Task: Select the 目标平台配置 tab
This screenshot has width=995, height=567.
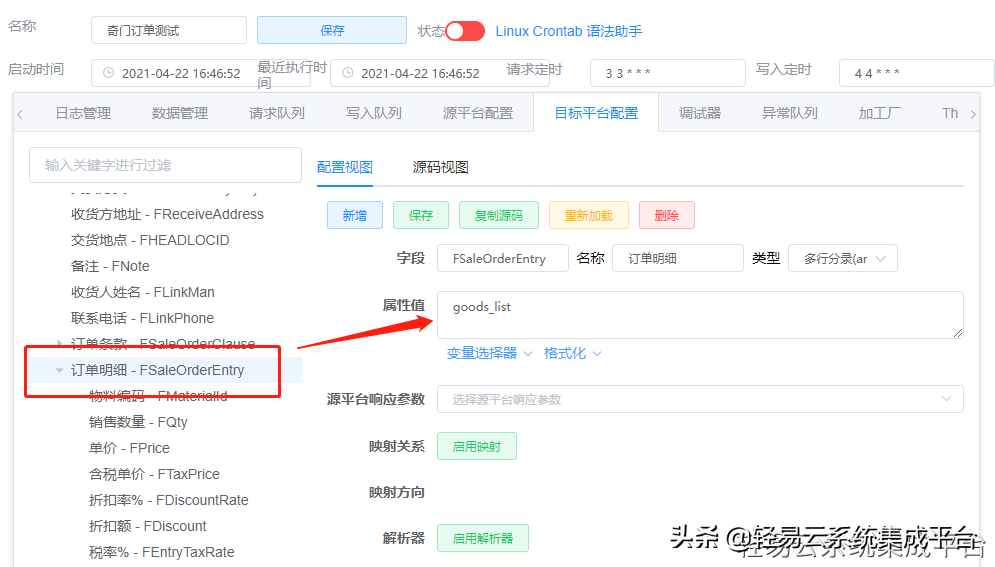Action: coord(596,114)
